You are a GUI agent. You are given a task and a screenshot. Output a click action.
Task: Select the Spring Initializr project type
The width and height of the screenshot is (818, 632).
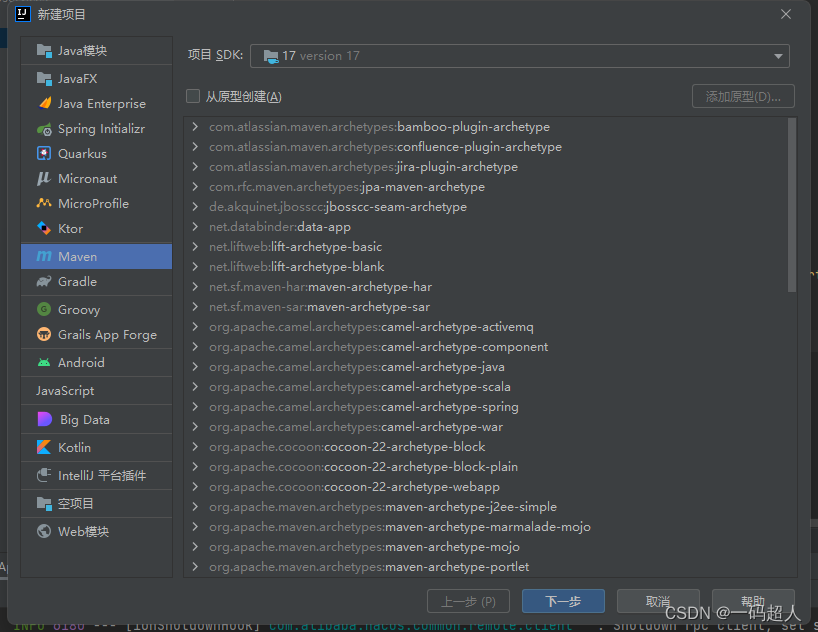point(97,129)
